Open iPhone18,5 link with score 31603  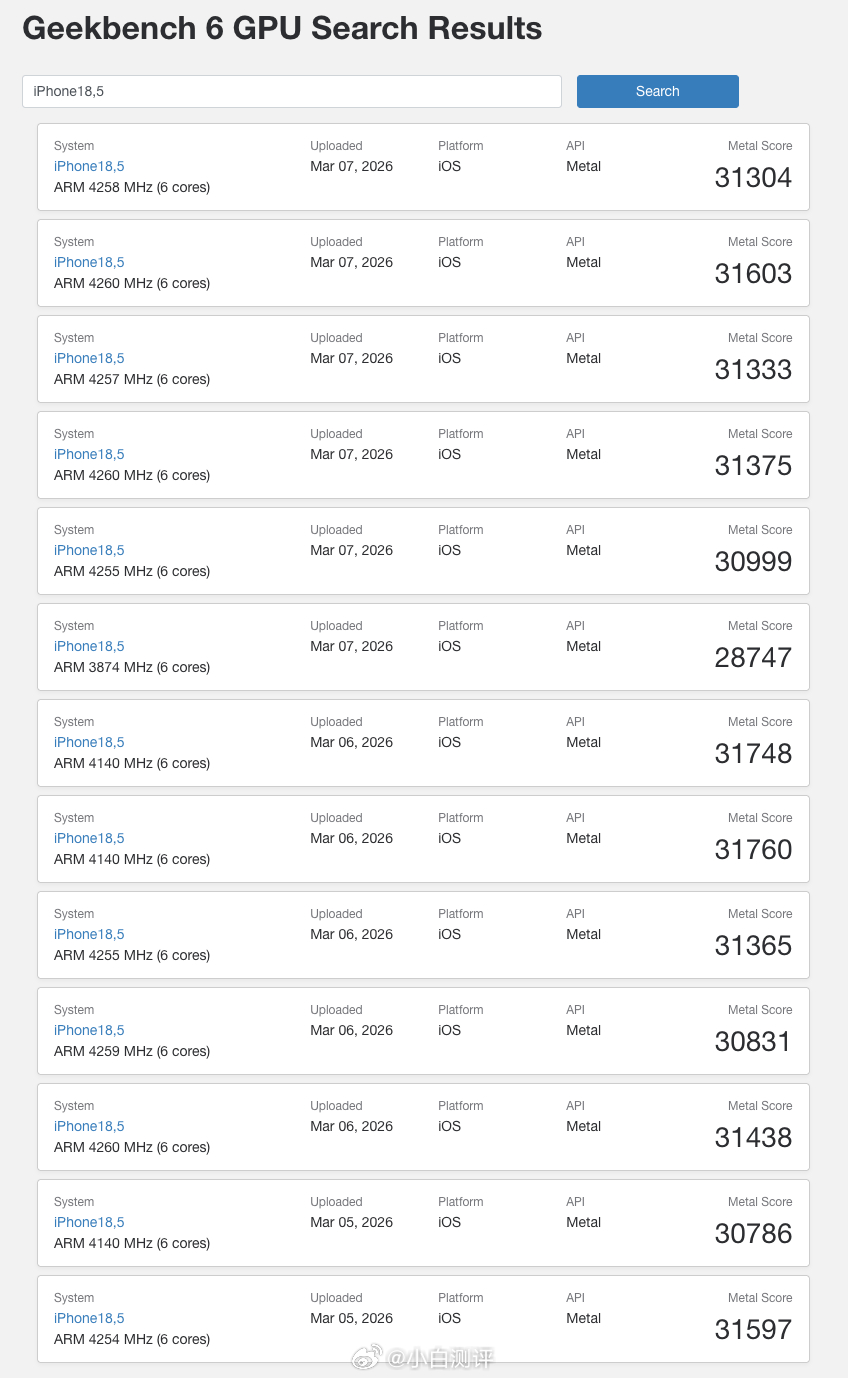pos(89,262)
